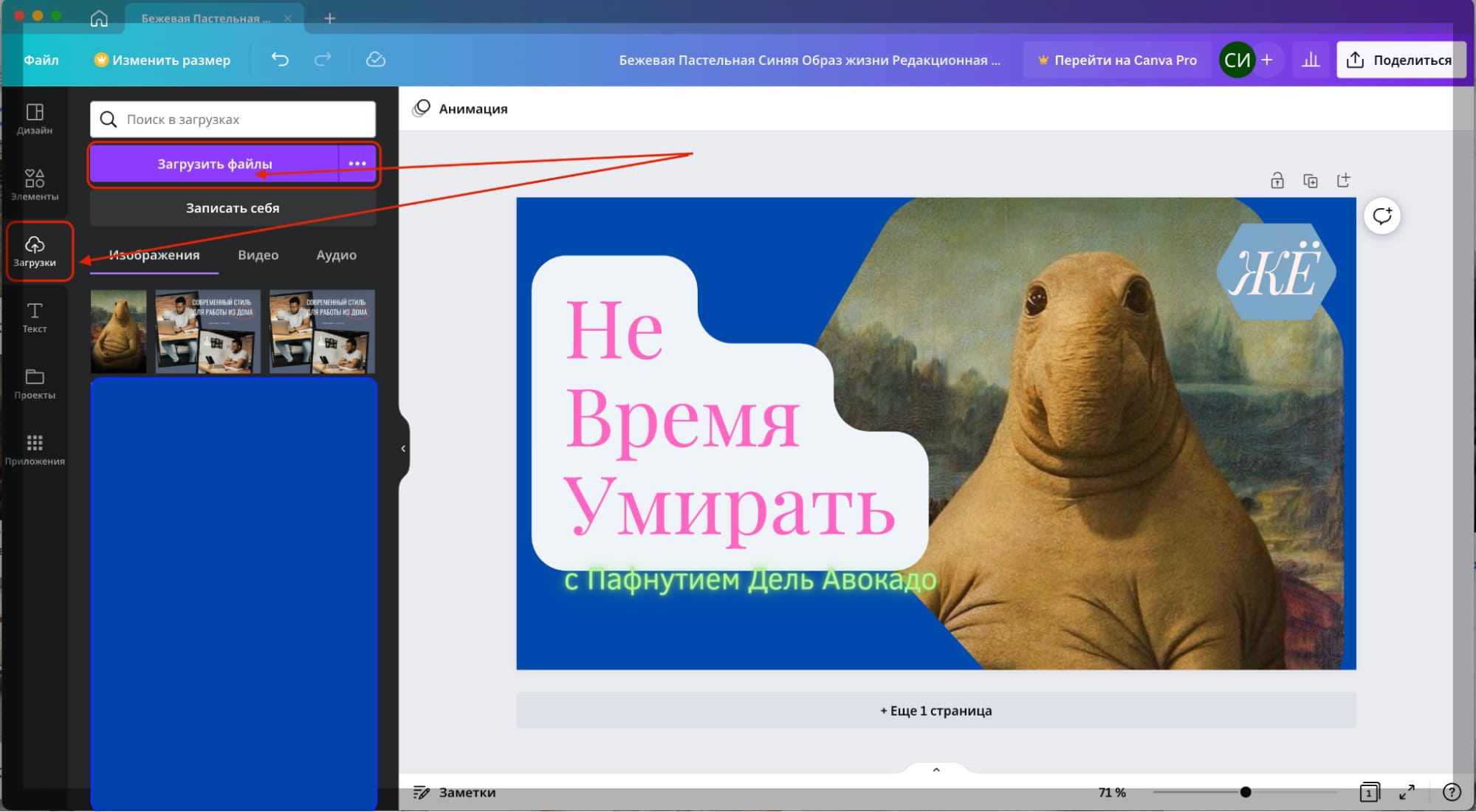Add a new page icon above canvas
This screenshot has height=812, width=1476.
tap(1343, 180)
